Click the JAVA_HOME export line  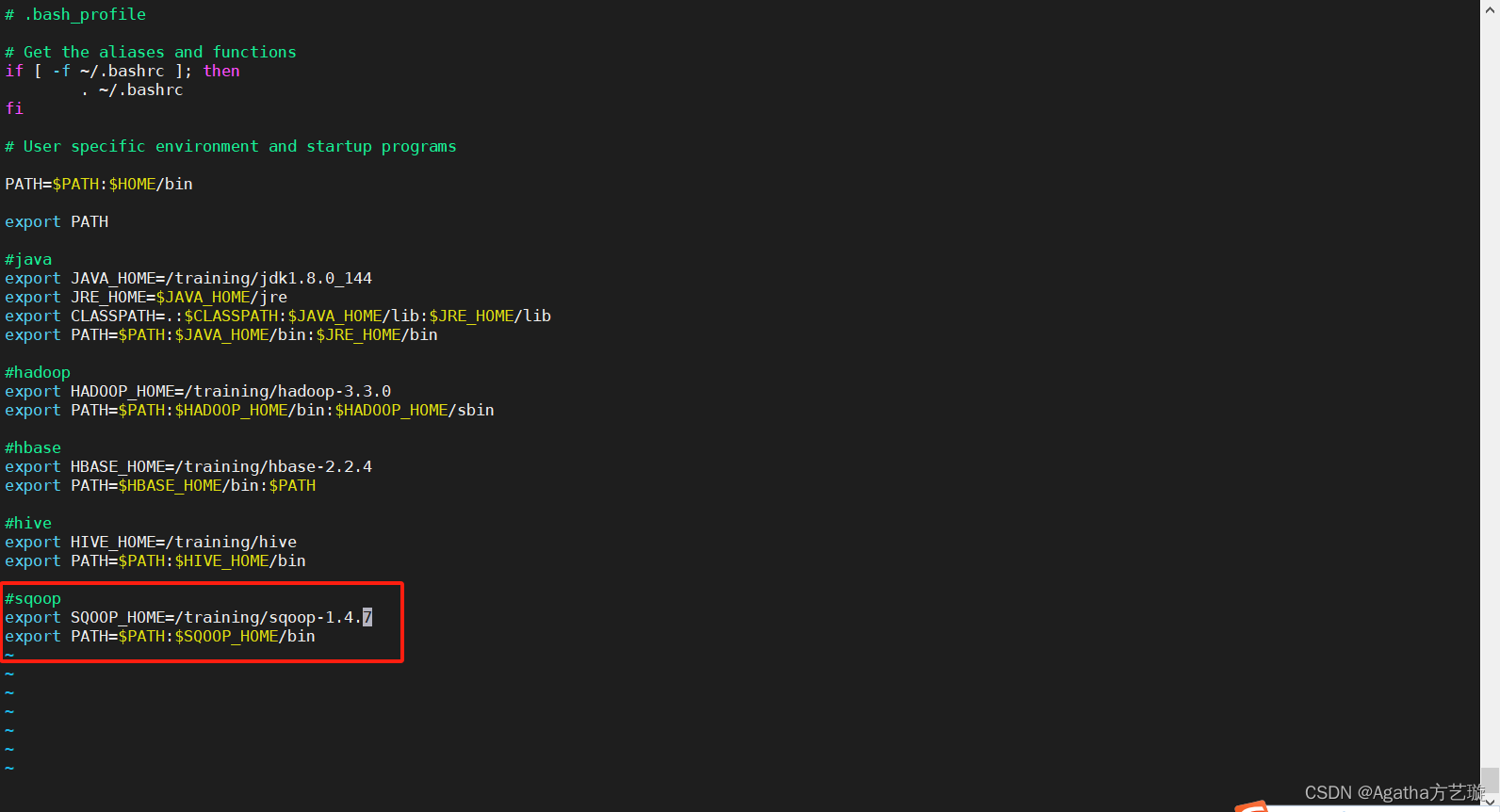pyautogui.click(x=188, y=278)
